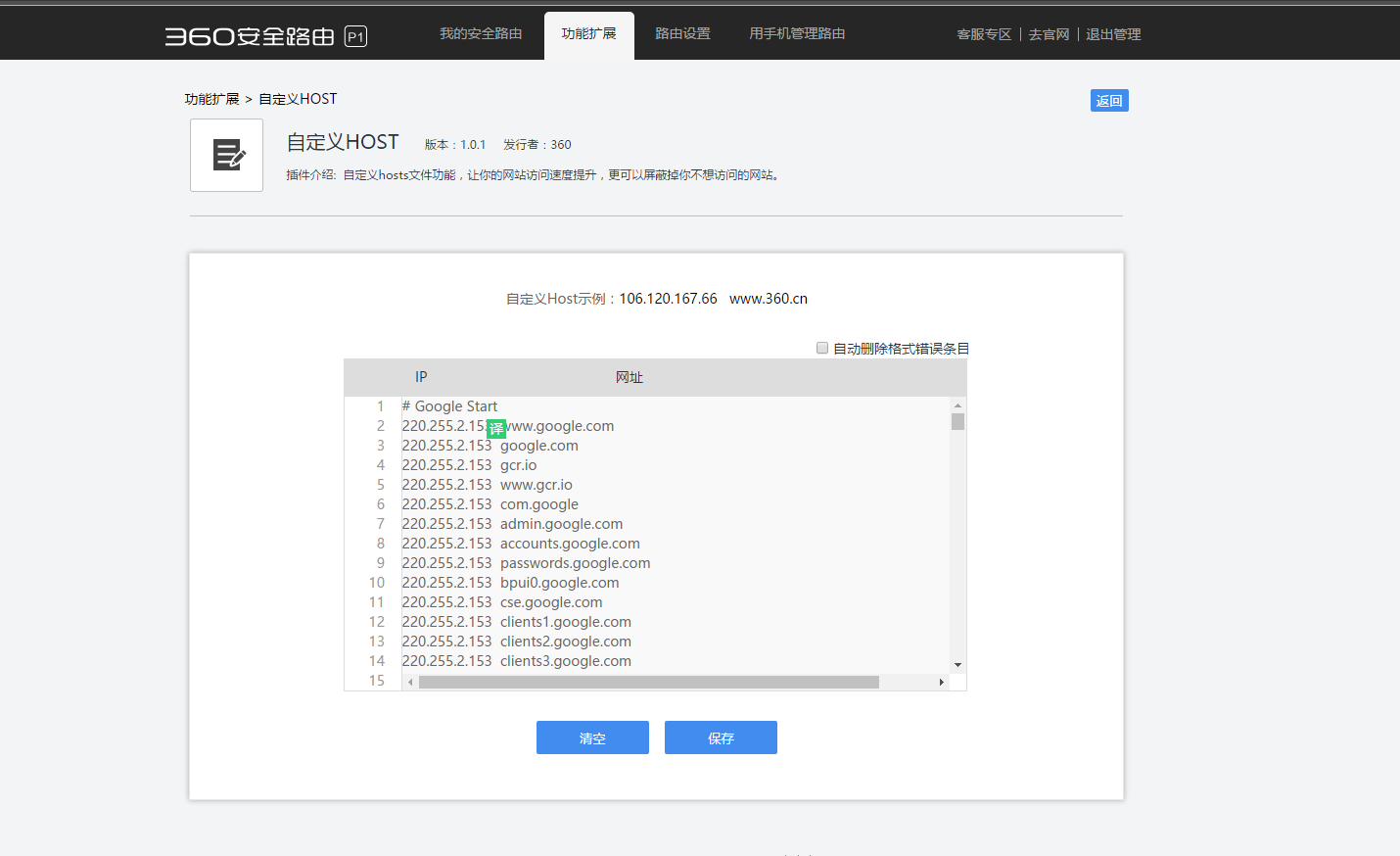
Task: Click the P1 model badge
Action: point(355,37)
